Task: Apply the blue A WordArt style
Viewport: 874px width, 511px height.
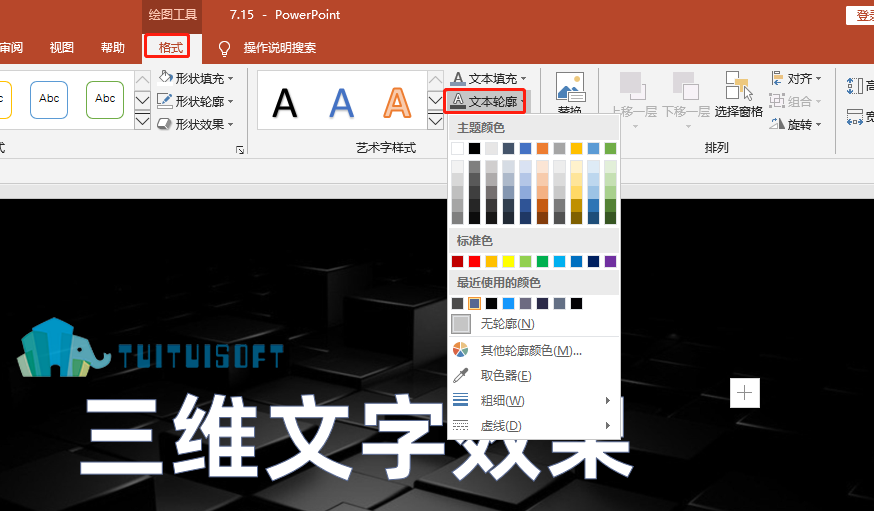Action: 341,103
